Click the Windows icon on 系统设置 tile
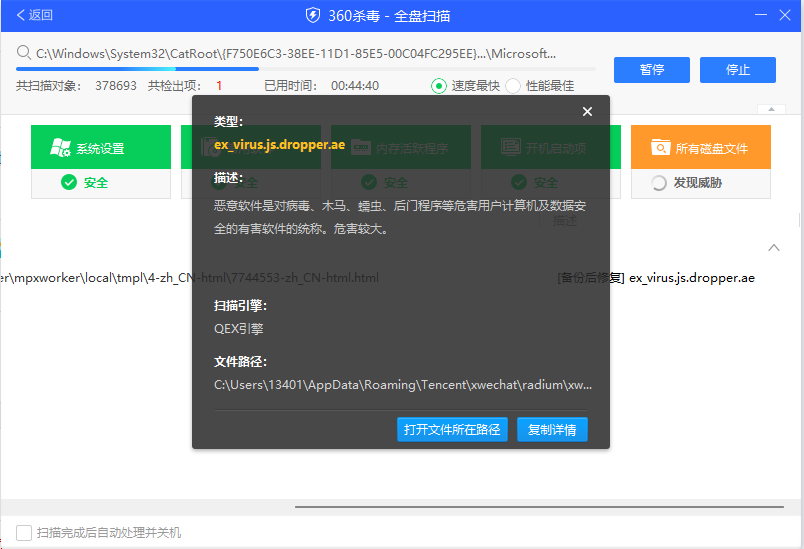The width and height of the screenshot is (804, 549). pos(61,148)
